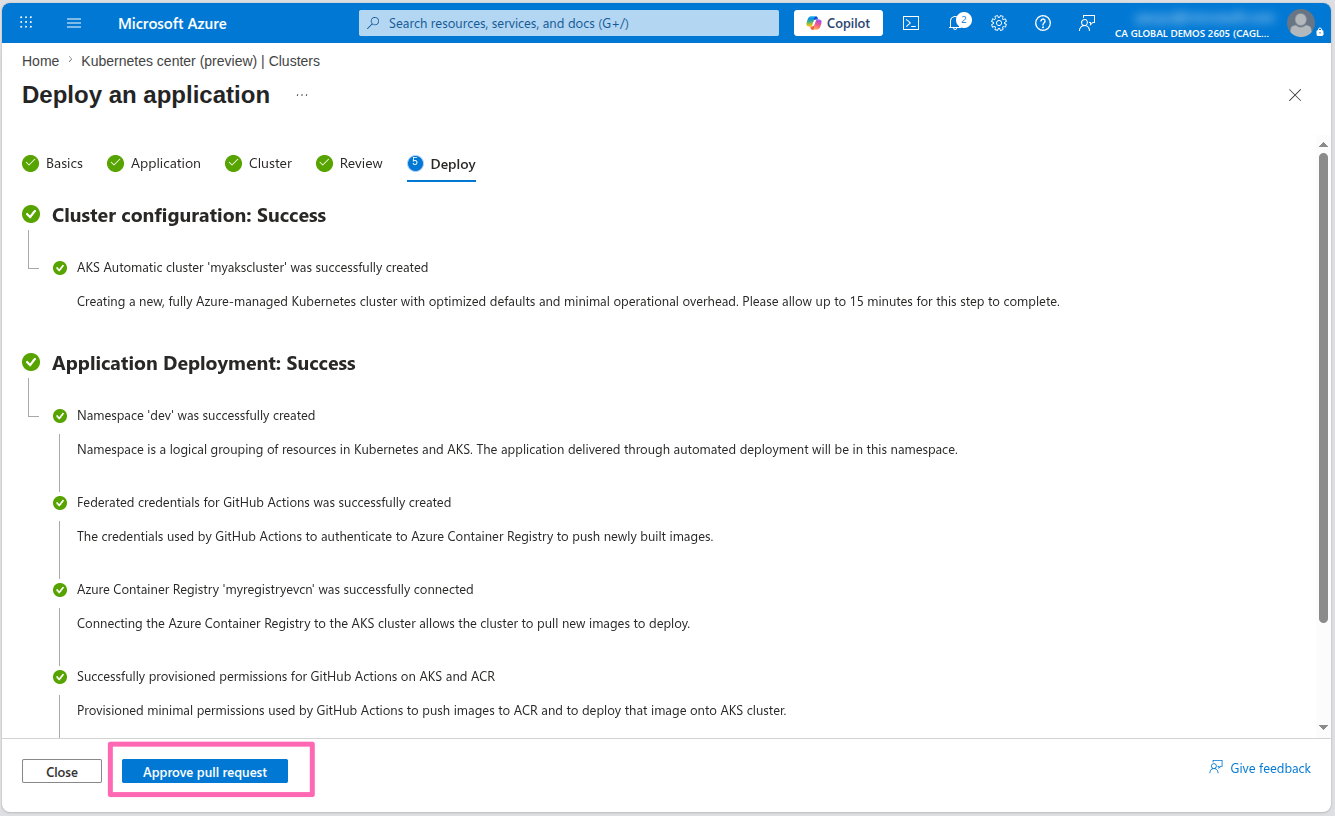The height and width of the screenshot is (816, 1335).
Task: Select the Deploy step tab
Action: point(441,164)
